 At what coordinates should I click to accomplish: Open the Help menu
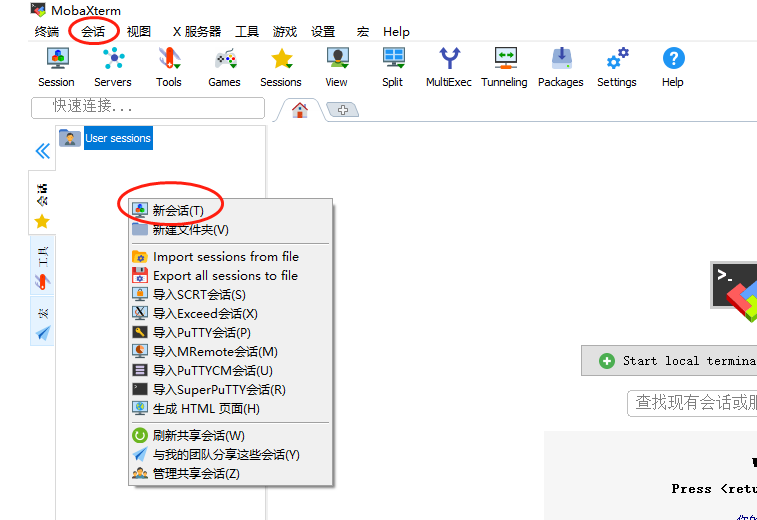(396, 32)
